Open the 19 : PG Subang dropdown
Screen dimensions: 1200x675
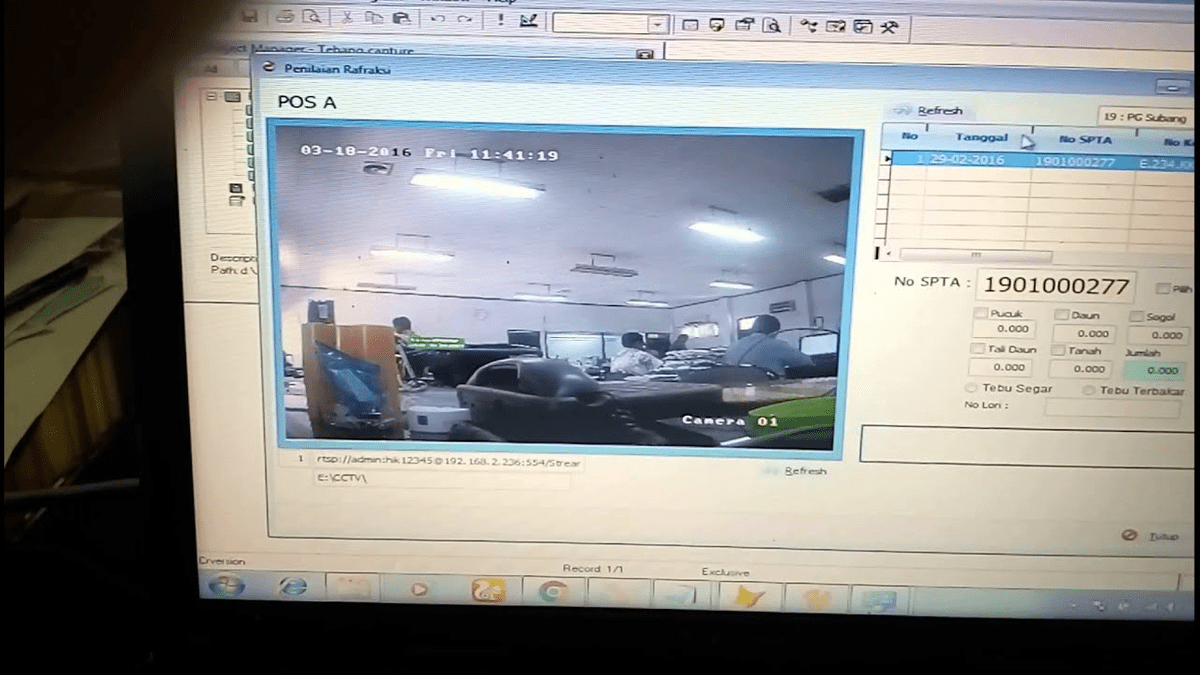pyautogui.click(x=1147, y=118)
